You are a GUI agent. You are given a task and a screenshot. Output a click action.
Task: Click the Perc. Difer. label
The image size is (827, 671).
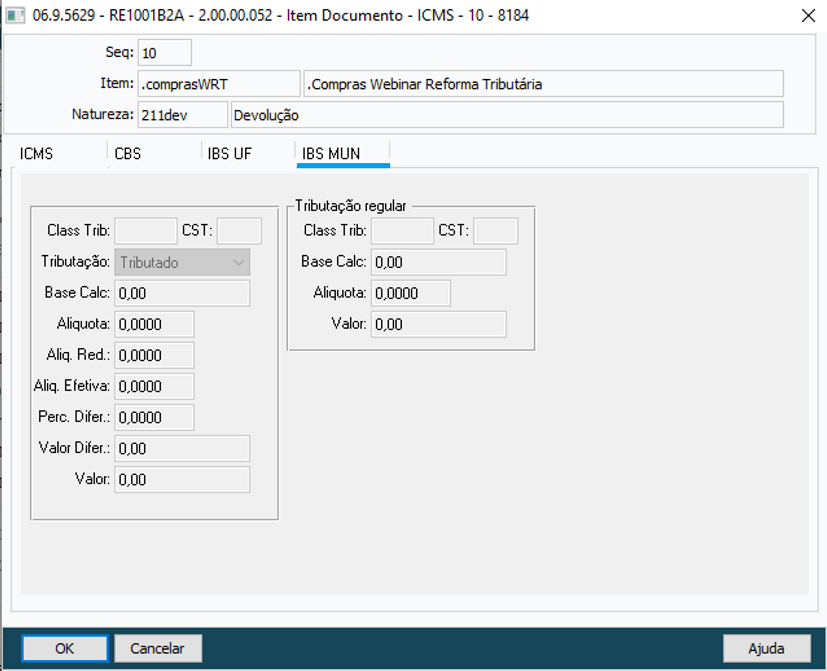click(74, 417)
